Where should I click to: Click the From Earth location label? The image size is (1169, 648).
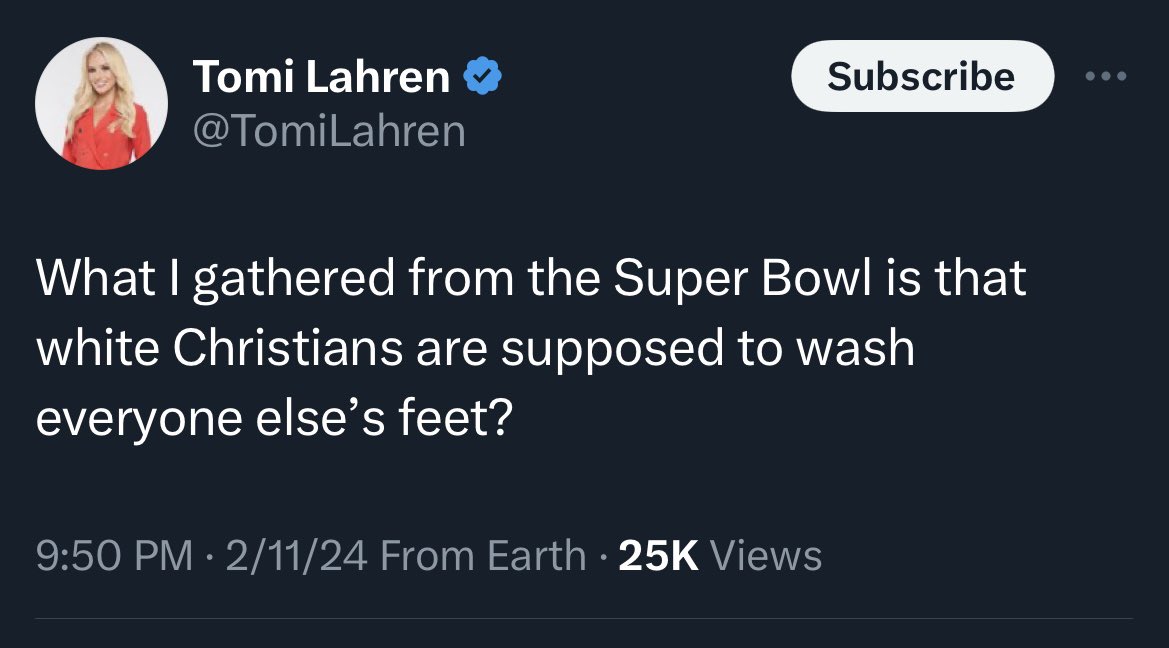(483, 555)
